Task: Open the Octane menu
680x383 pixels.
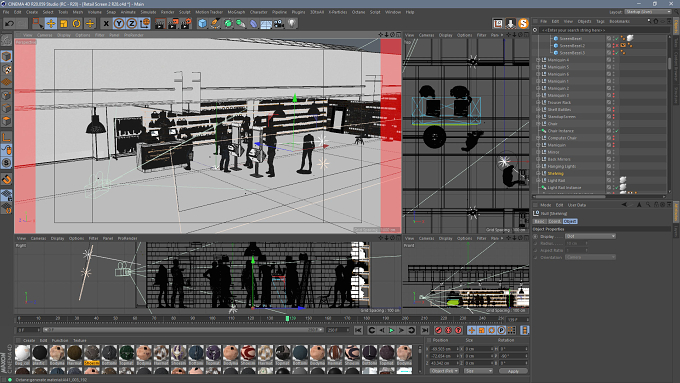Action: pos(358,12)
